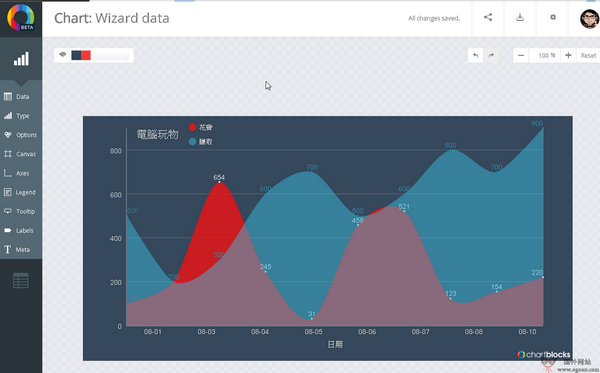The width and height of the screenshot is (600, 373).
Task: Click the 08-05 axis tick label
Action: click(313, 332)
